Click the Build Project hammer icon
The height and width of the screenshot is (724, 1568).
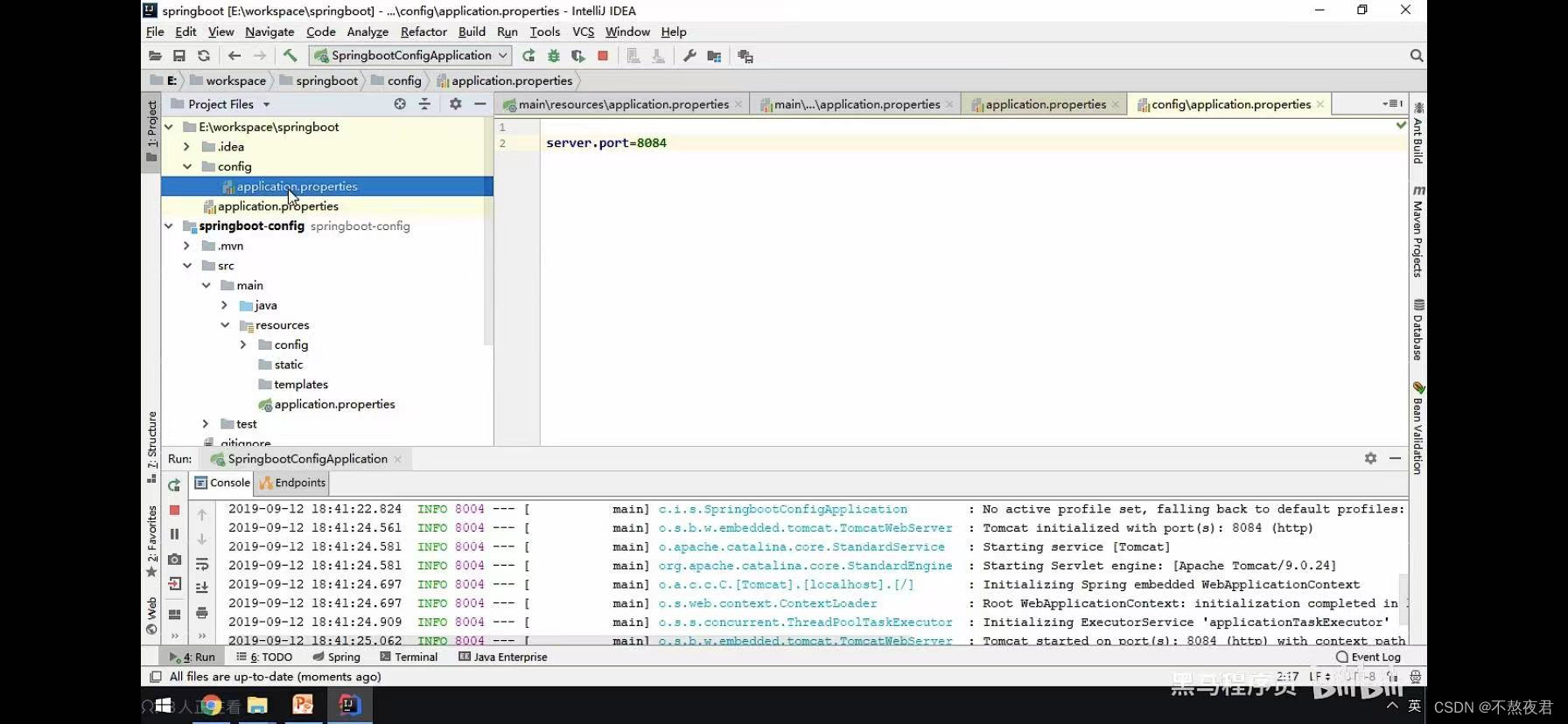[290, 55]
